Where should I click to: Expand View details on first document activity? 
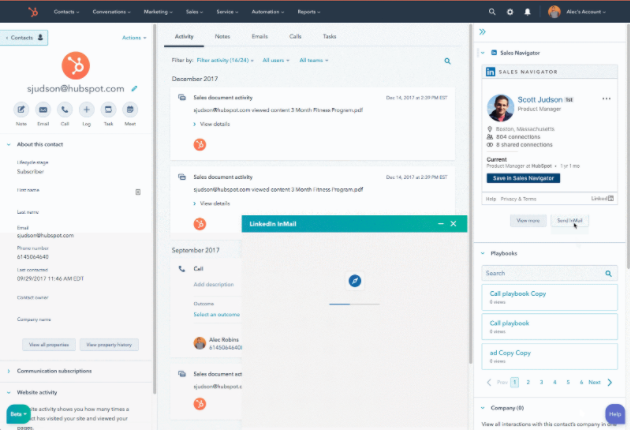point(211,124)
